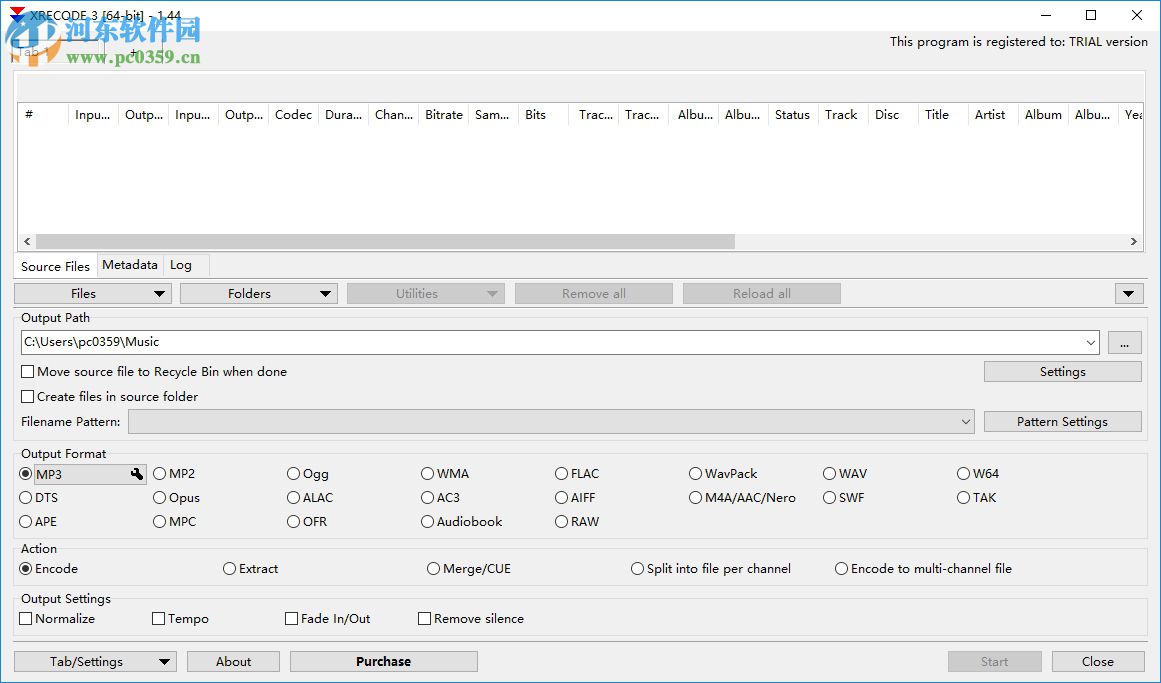This screenshot has width=1161, height=683.
Task: Enable Fade In/Out checkbox
Action: pos(292,619)
